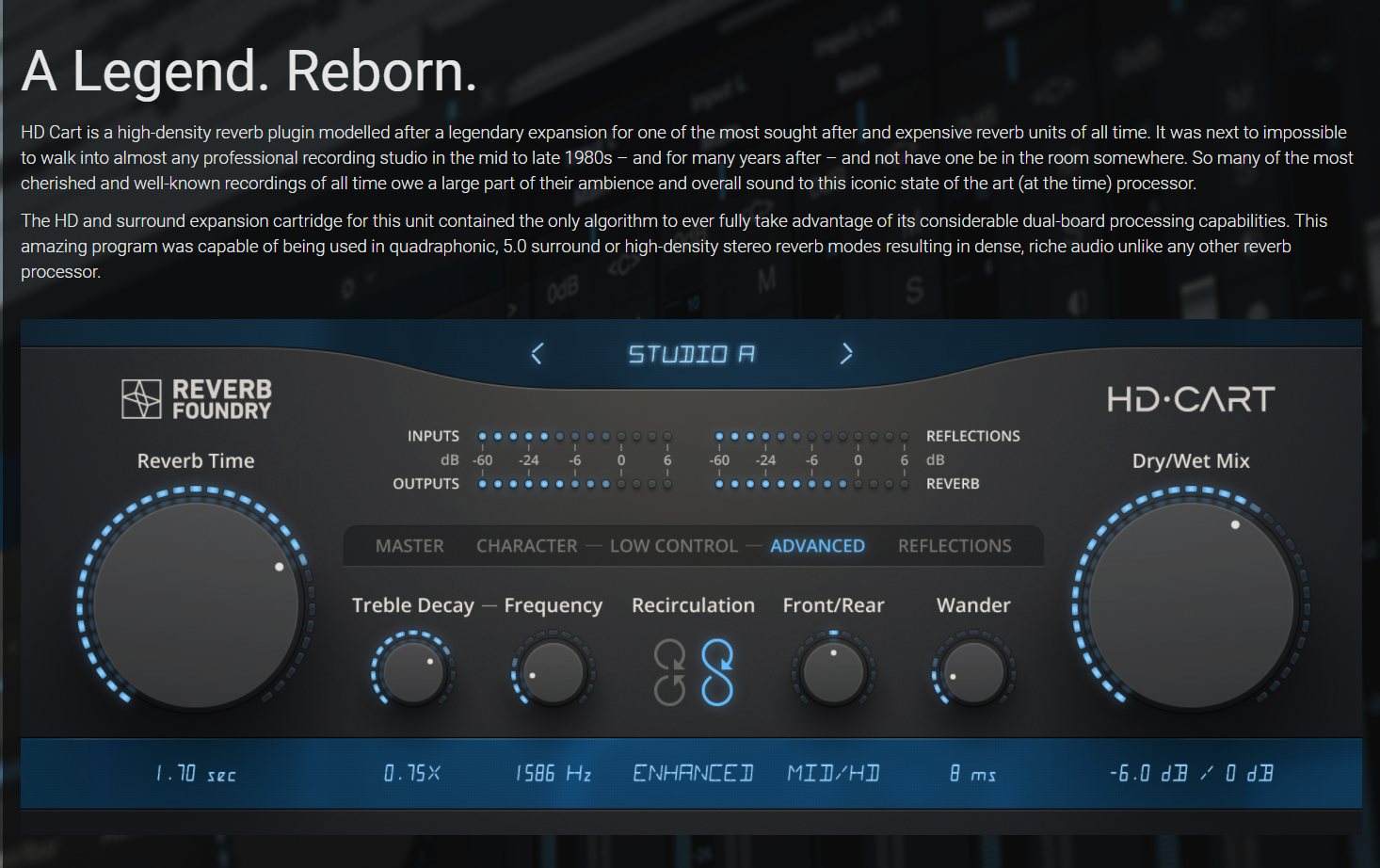This screenshot has width=1380, height=868.
Task: Click the REFLECTIONS level meter
Action: pyautogui.click(x=811, y=437)
